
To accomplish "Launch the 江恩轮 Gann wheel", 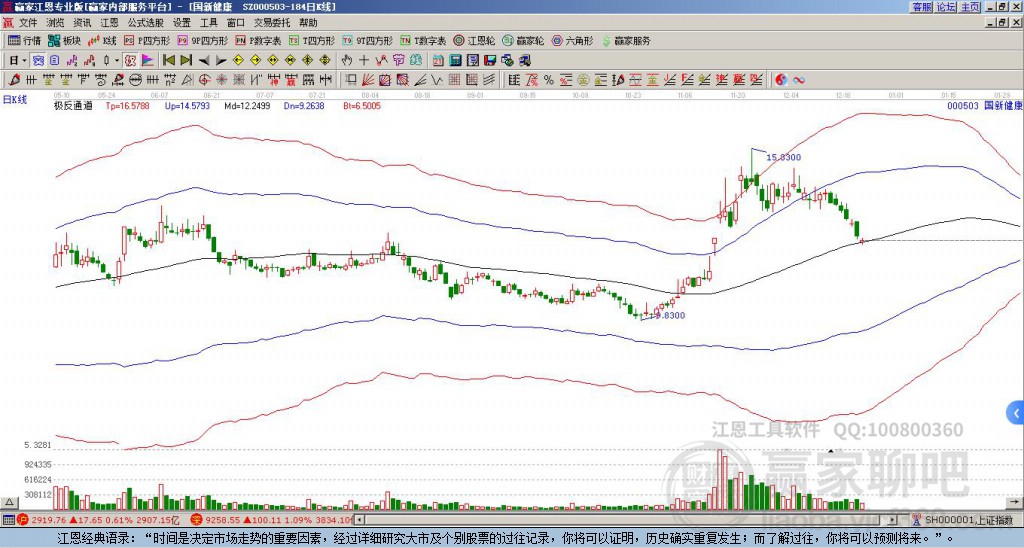I will [474, 40].
